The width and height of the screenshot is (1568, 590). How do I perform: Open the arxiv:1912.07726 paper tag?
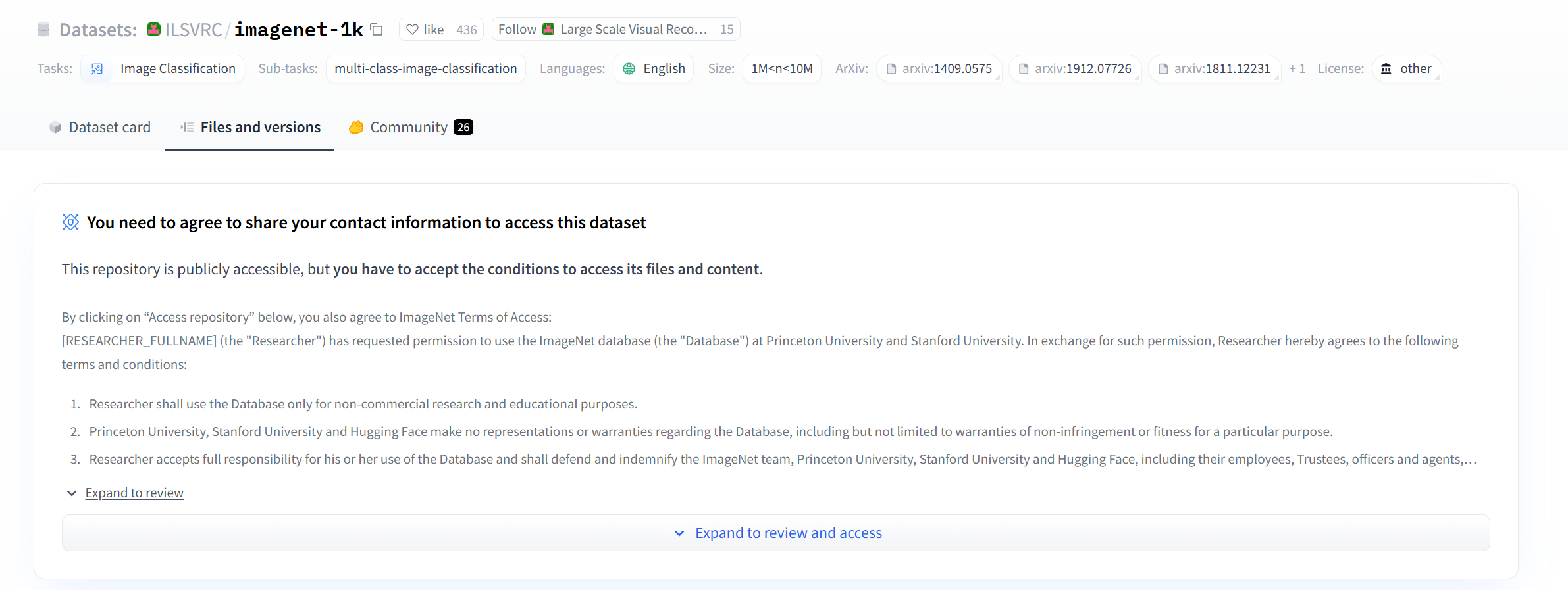(1076, 69)
